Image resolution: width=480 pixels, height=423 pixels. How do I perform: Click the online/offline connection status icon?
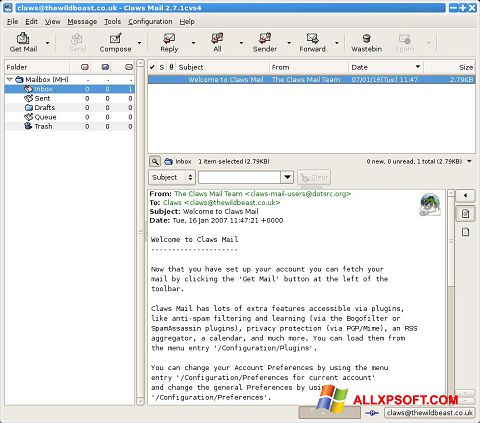tap(372, 413)
